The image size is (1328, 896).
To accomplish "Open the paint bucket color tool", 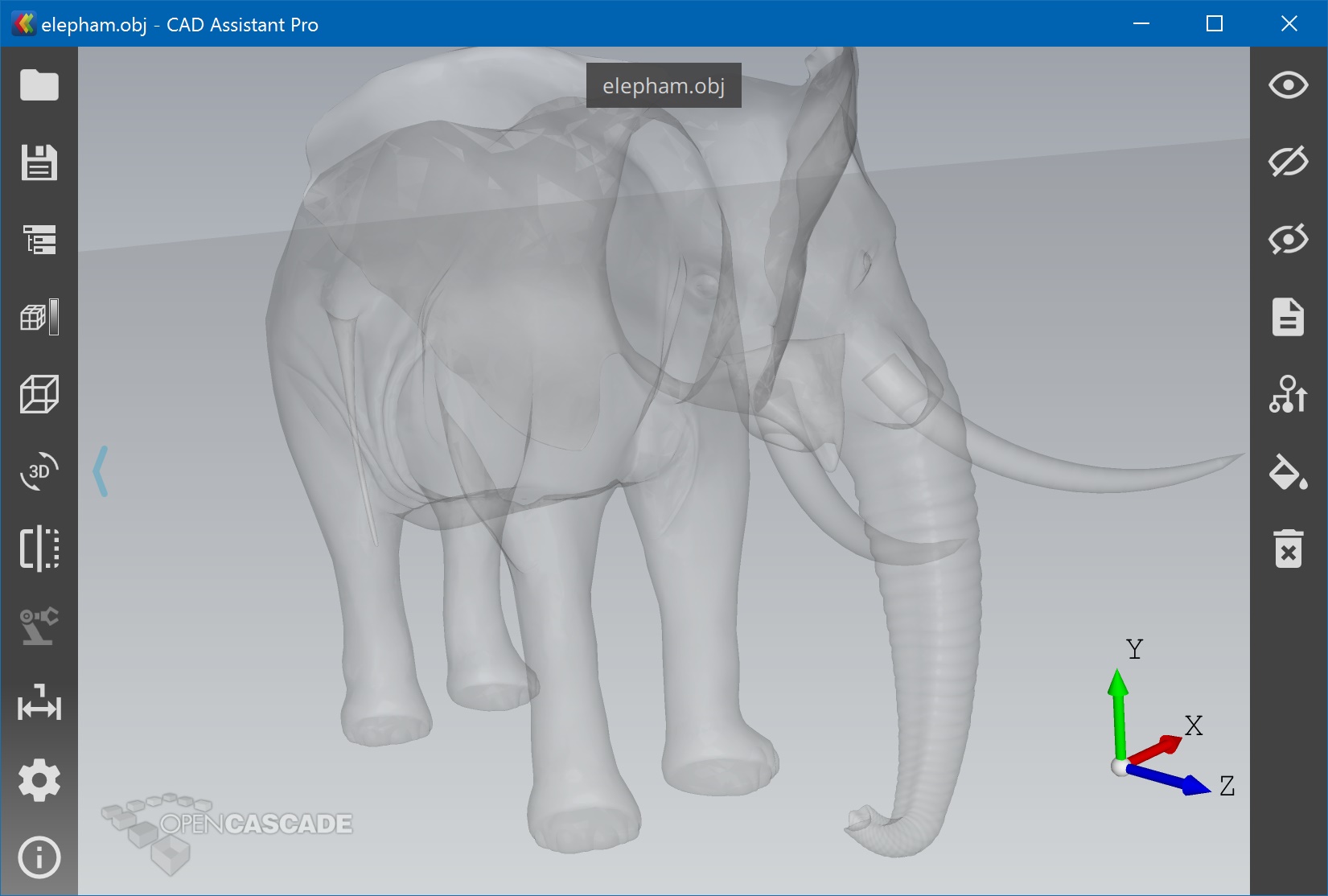I will [1288, 472].
